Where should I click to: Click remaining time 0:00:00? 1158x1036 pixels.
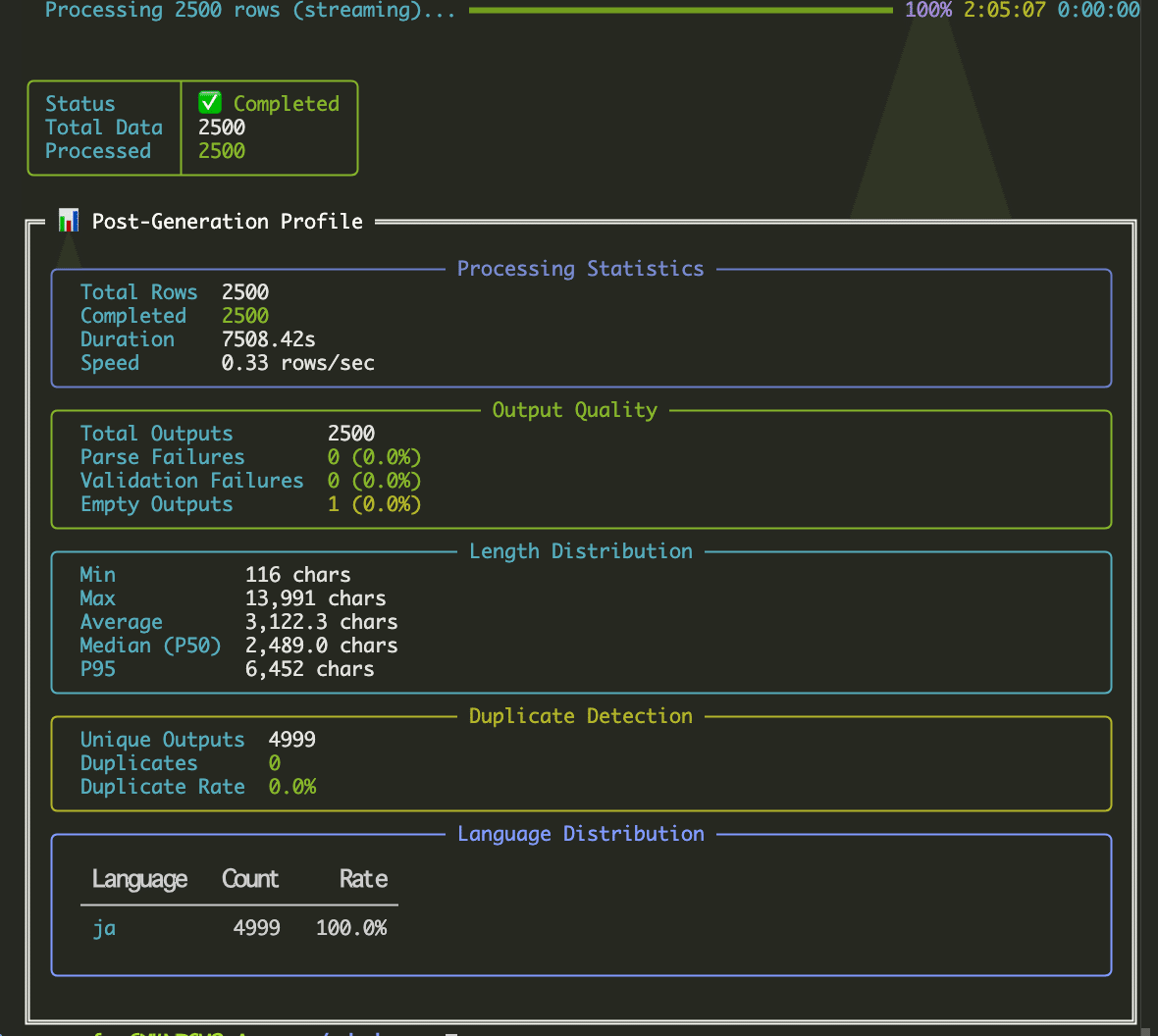[x=1098, y=10]
